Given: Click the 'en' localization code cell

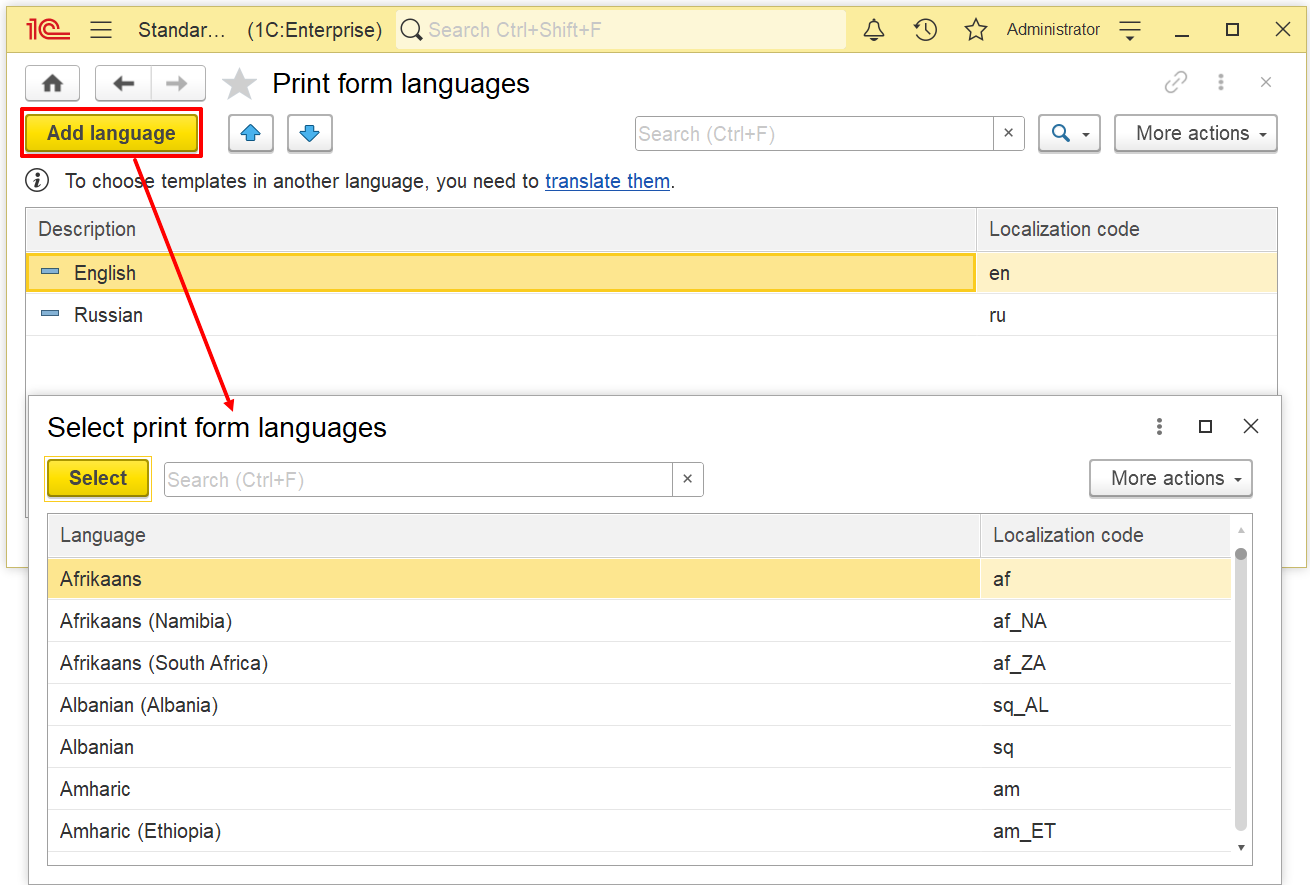Looking at the screenshot, I should coord(1127,273).
